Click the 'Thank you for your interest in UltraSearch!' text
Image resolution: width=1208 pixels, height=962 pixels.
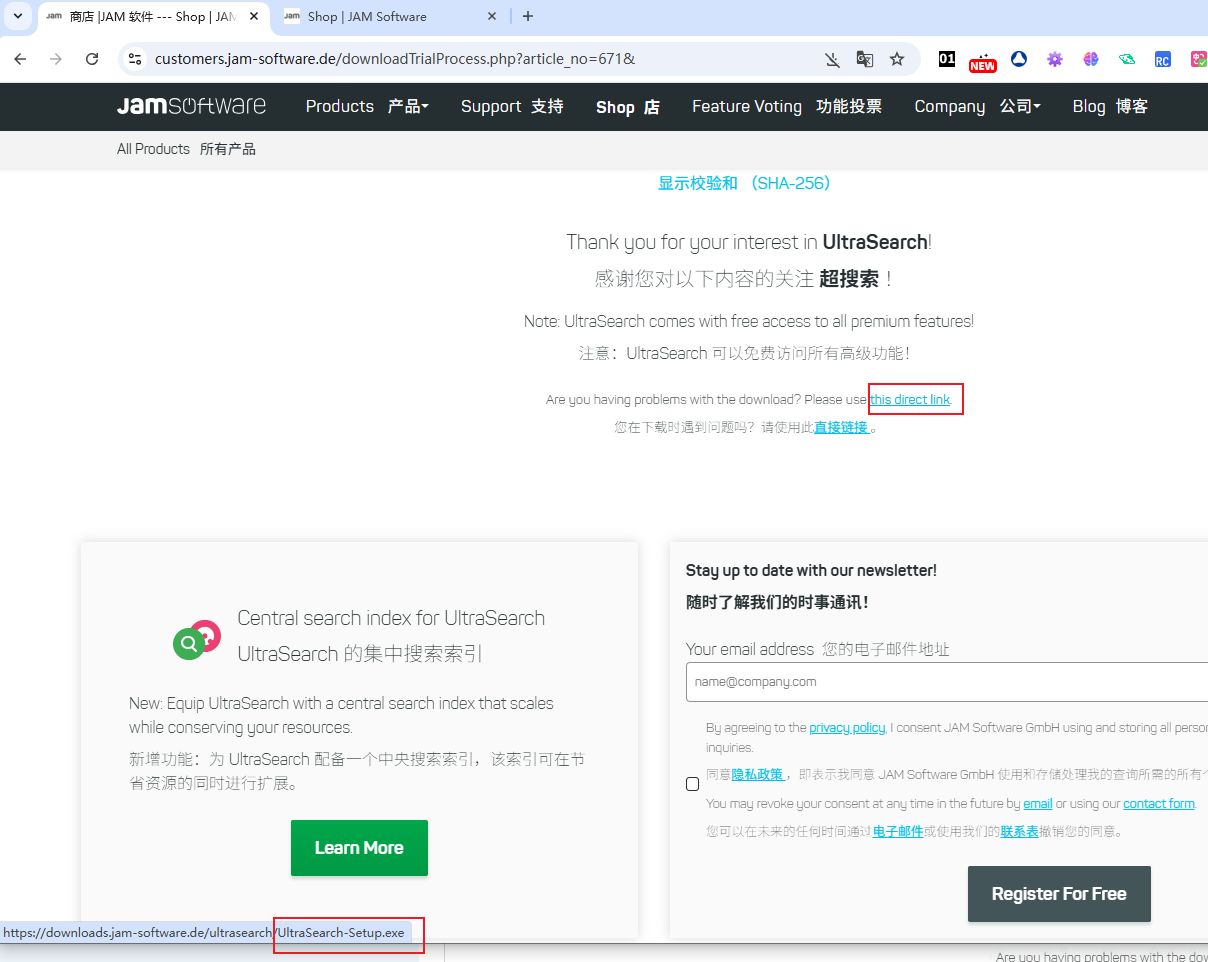[749, 242]
